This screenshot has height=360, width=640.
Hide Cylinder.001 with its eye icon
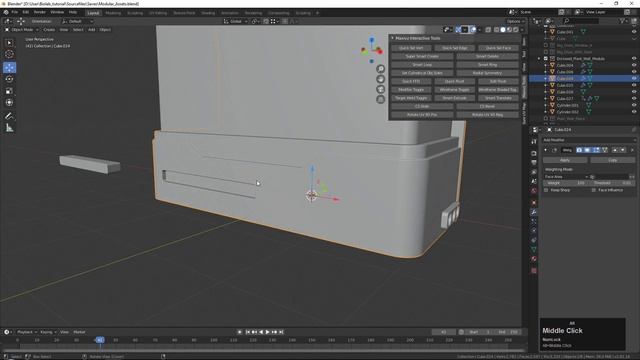tap(634, 105)
